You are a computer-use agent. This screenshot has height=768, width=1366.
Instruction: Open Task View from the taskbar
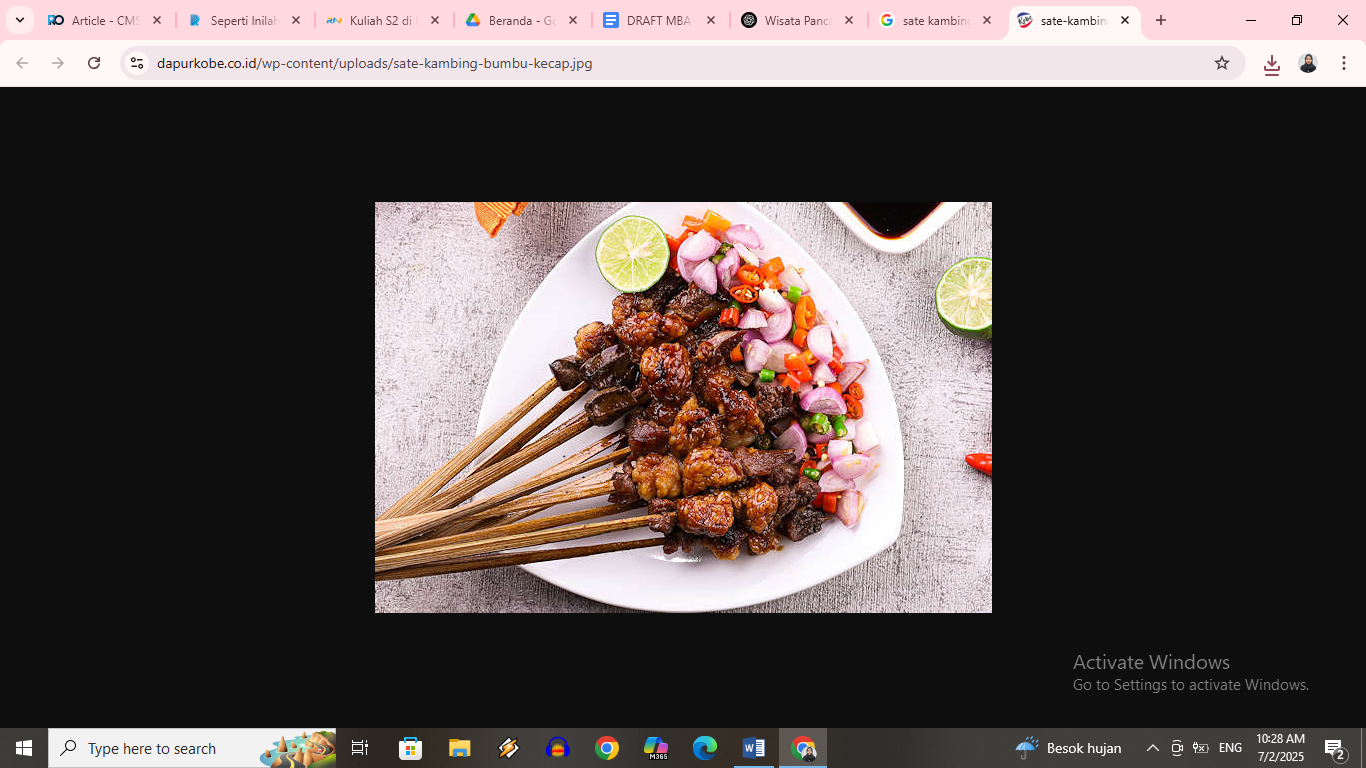(x=360, y=747)
